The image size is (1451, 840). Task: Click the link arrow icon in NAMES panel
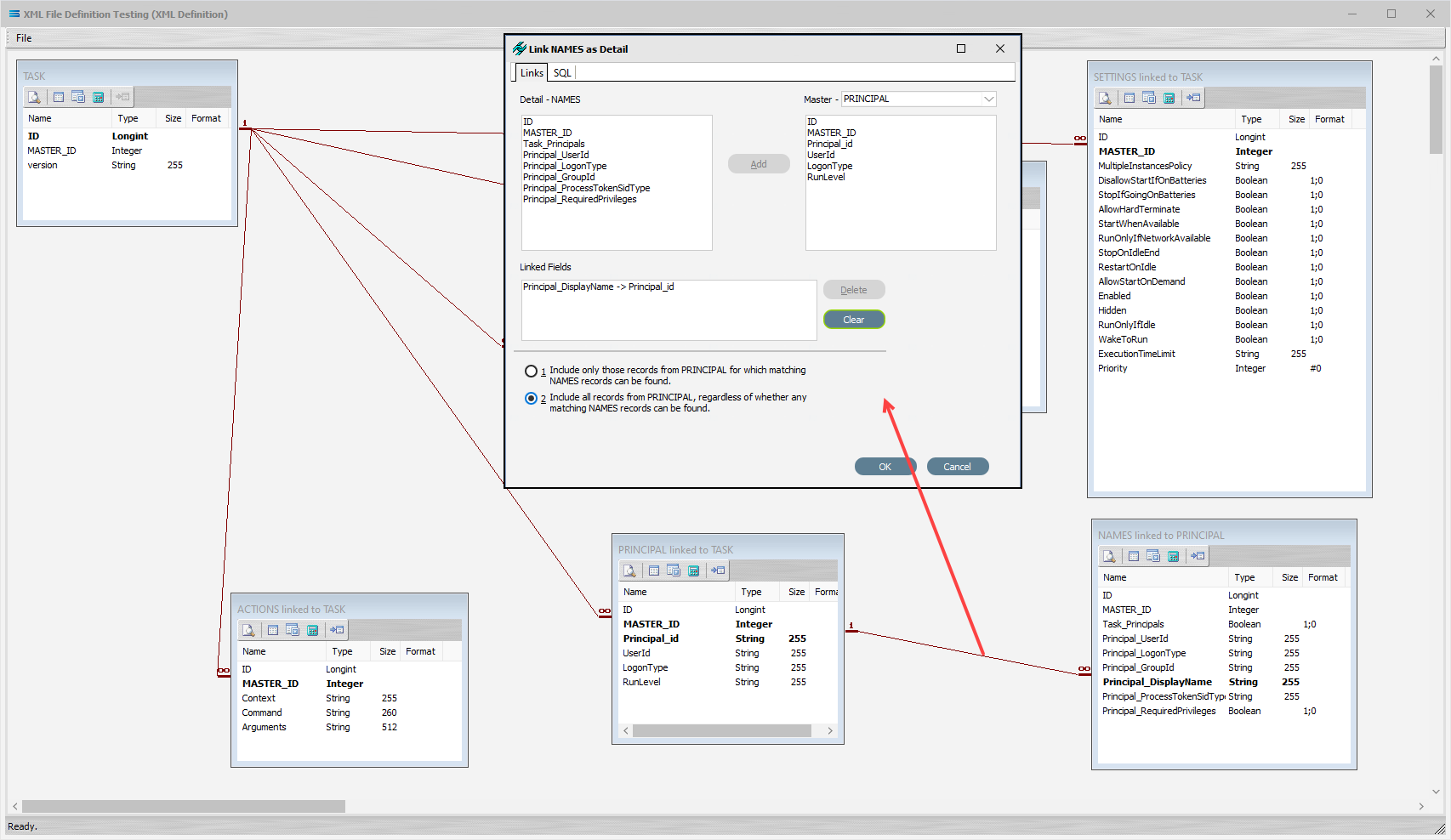(1198, 557)
